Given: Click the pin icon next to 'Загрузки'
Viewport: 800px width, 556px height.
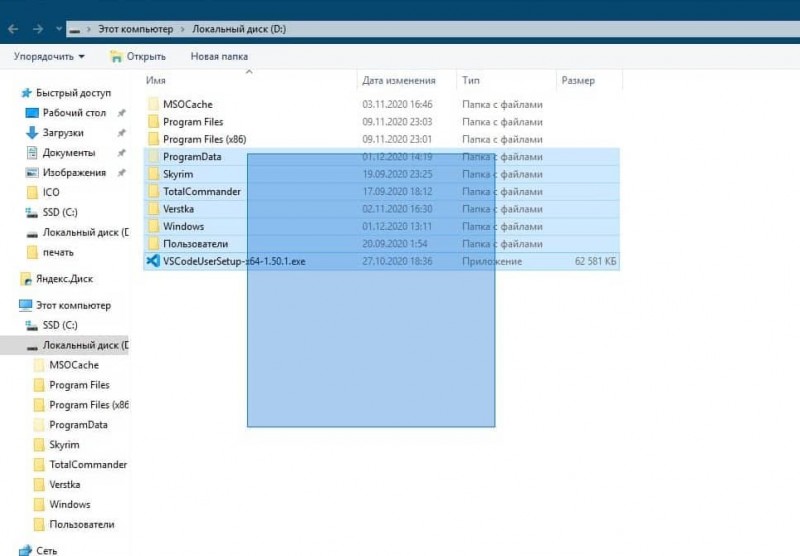Looking at the screenshot, I should (121, 133).
